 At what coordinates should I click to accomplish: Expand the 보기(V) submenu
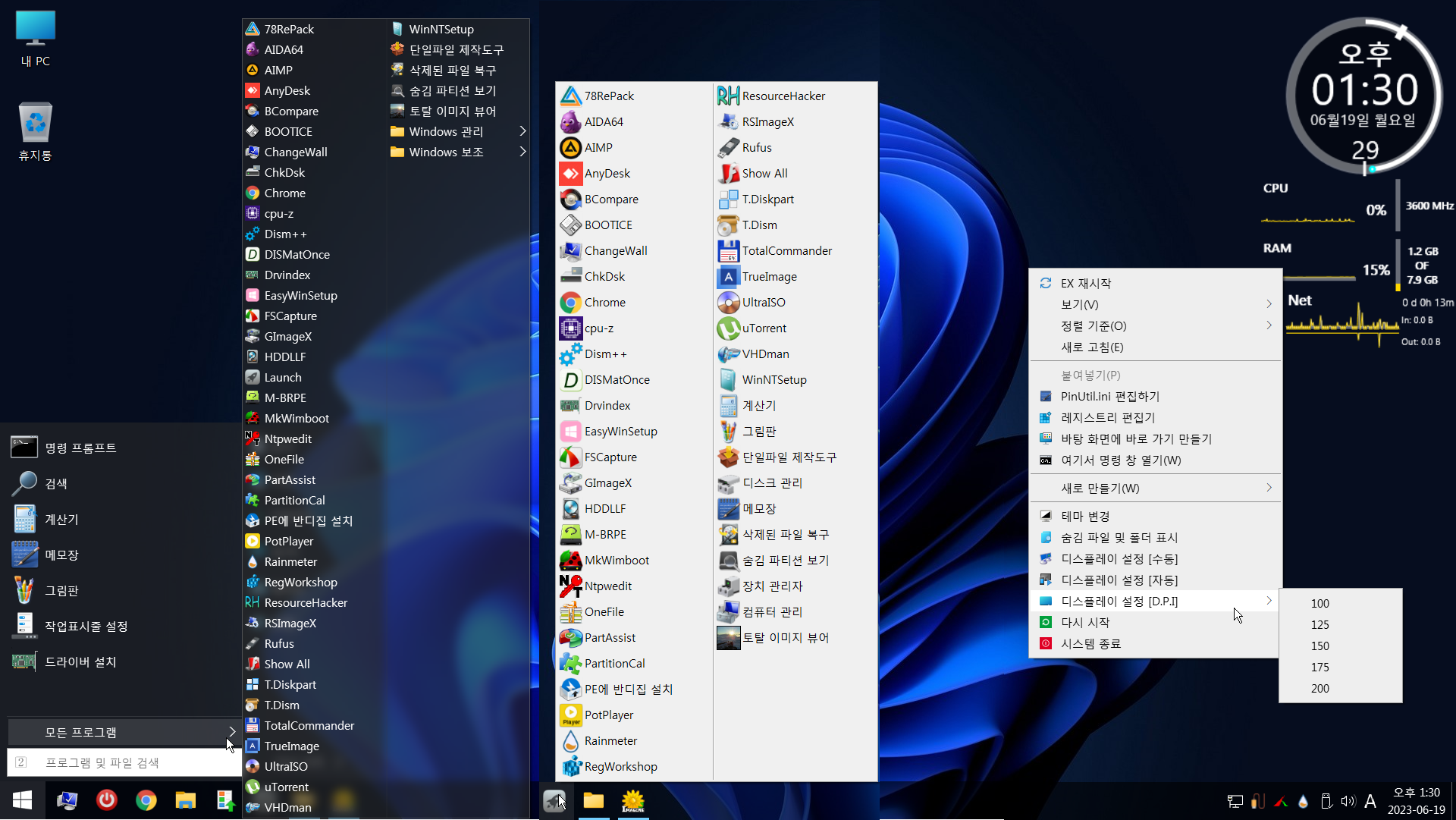tap(1156, 304)
